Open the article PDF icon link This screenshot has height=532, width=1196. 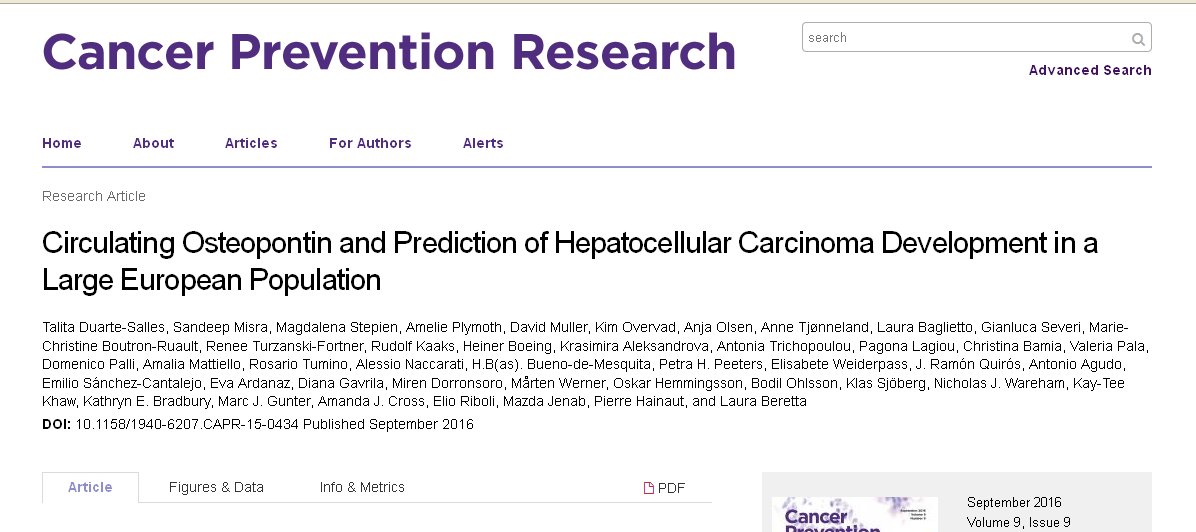tap(665, 488)
